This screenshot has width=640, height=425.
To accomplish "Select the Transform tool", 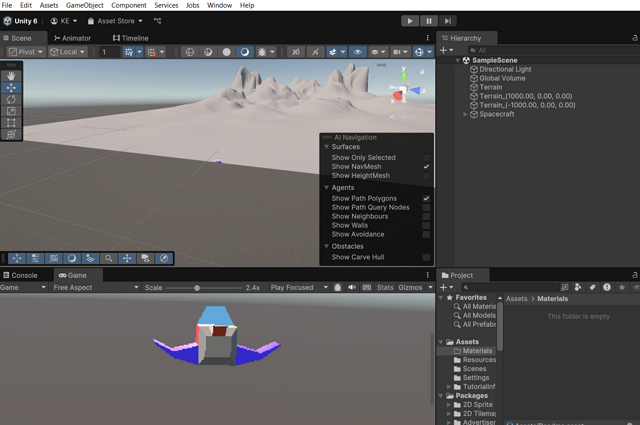I will (11, 134).
